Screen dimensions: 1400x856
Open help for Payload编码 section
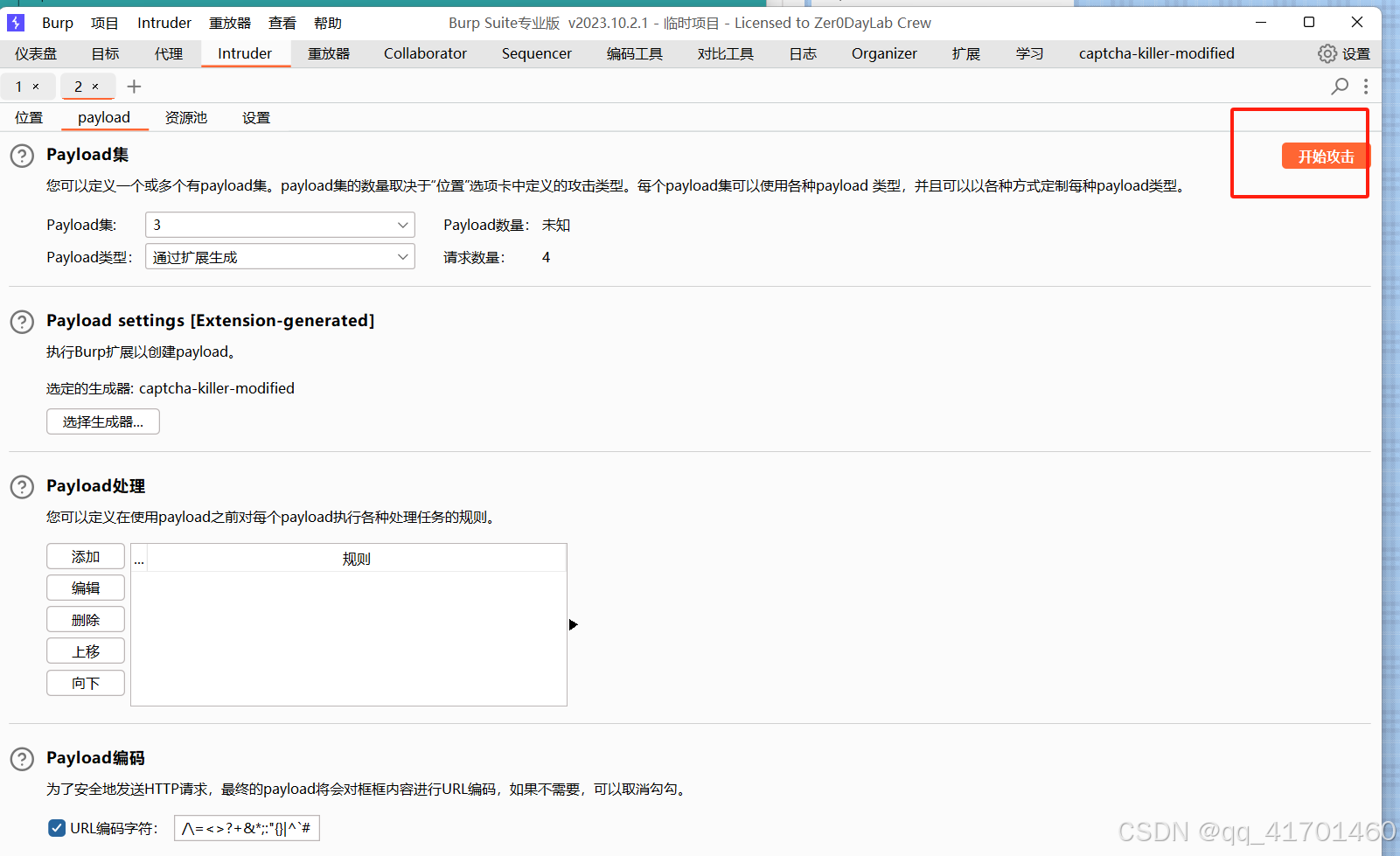pyautogui.click(x=22, y=759)
